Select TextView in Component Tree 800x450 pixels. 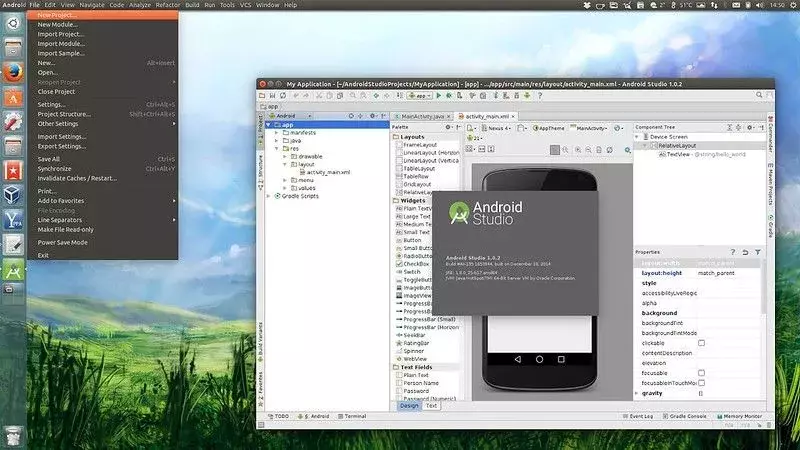(x=678, y=154)
